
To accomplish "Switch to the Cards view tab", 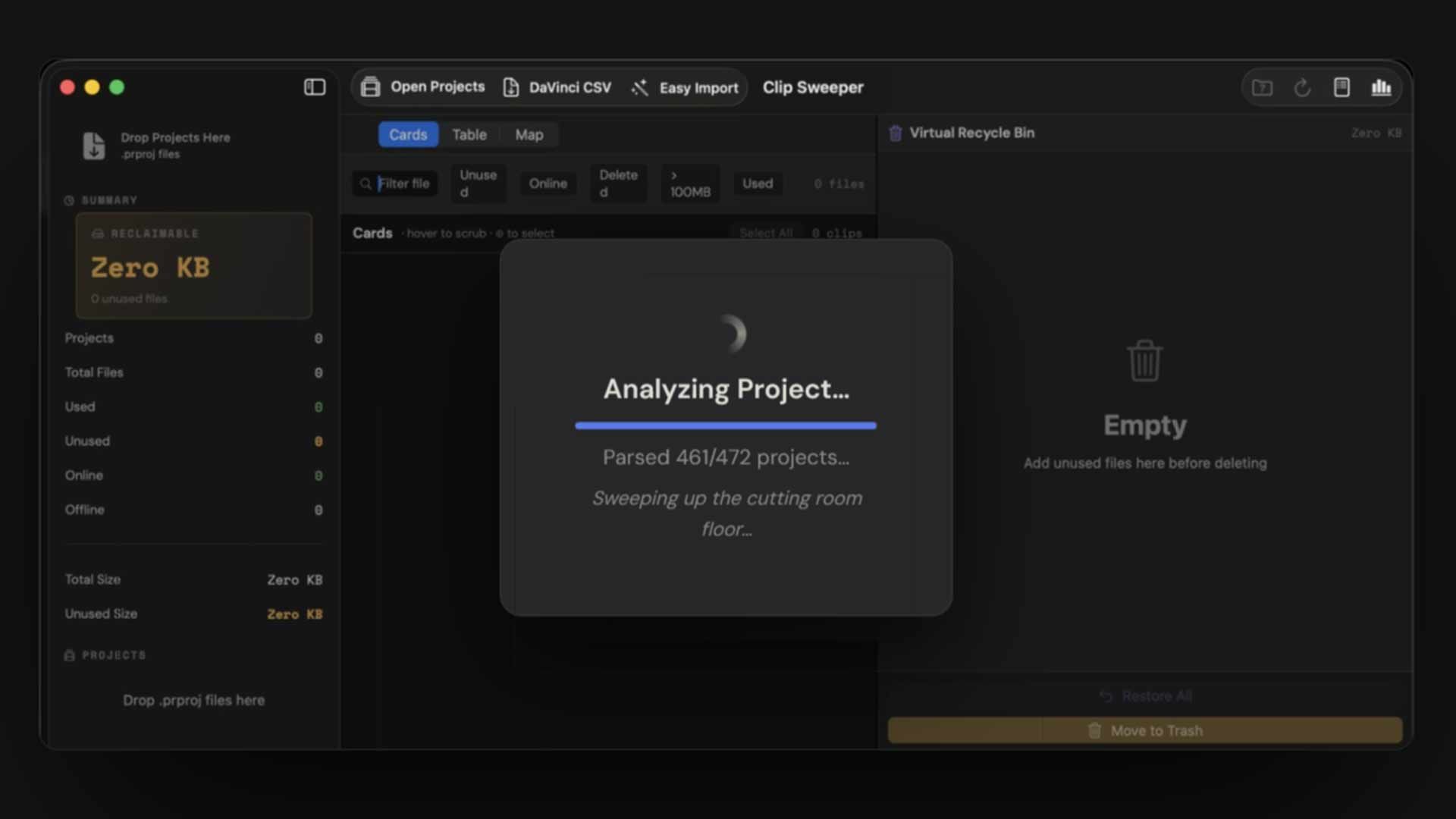I will pyautogui.click(x=408, y=135).
